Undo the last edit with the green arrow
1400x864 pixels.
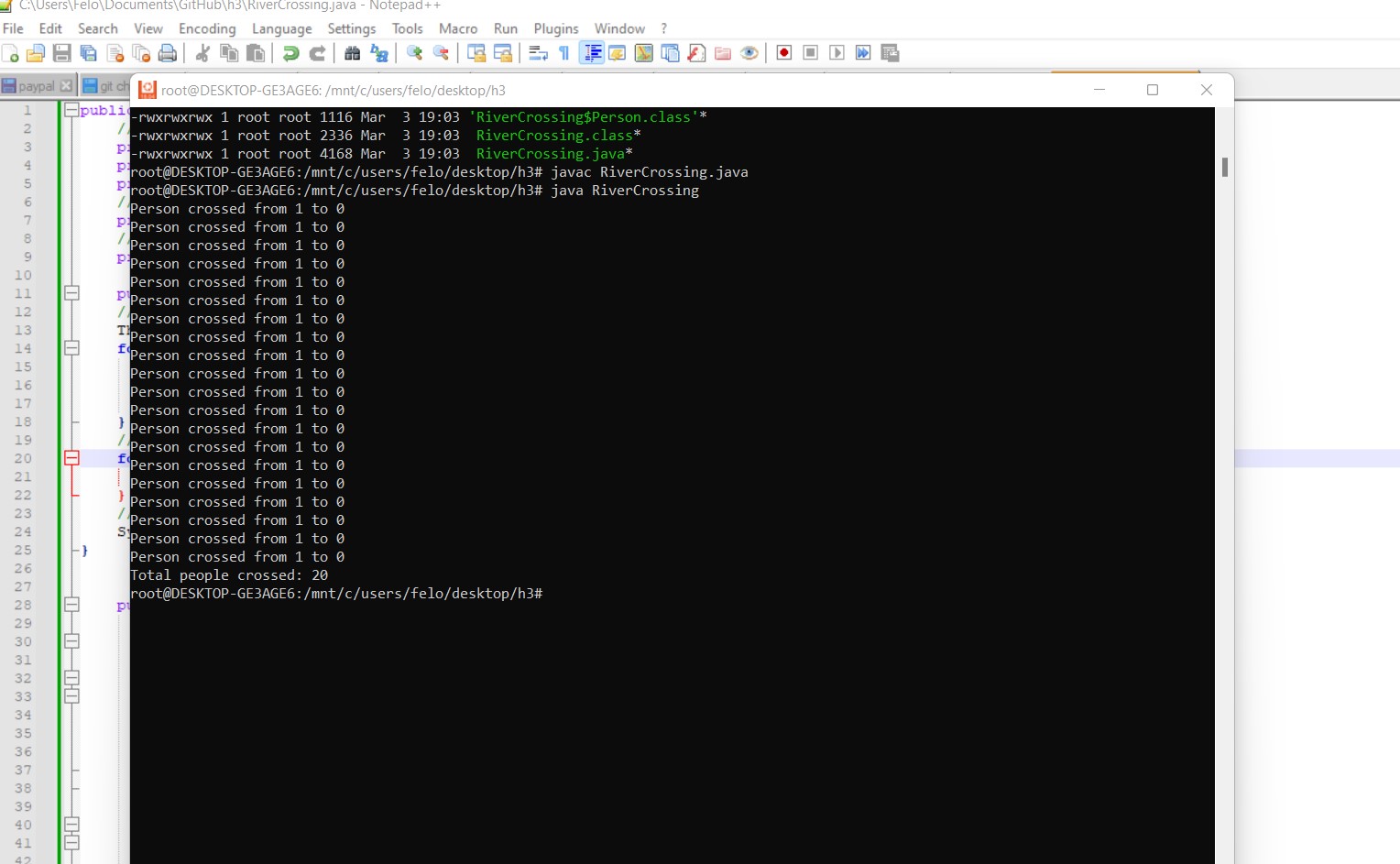290,53
